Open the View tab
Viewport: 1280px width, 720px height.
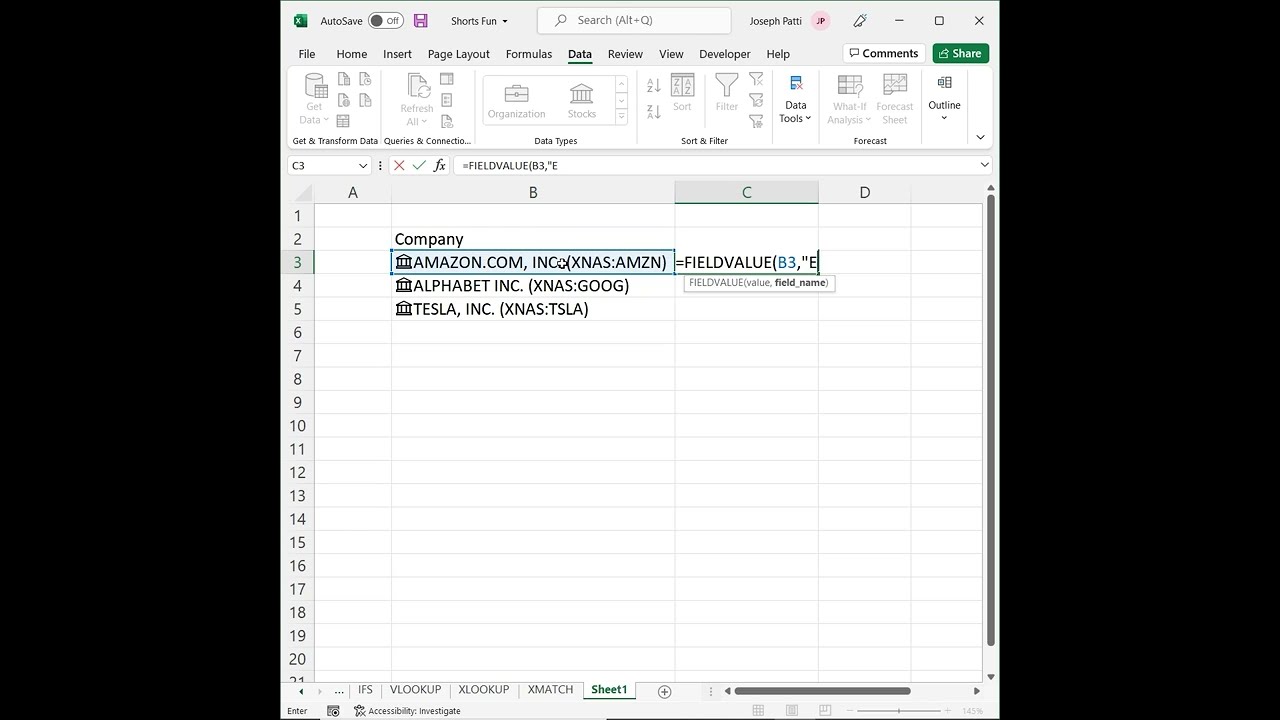[671, 54]
